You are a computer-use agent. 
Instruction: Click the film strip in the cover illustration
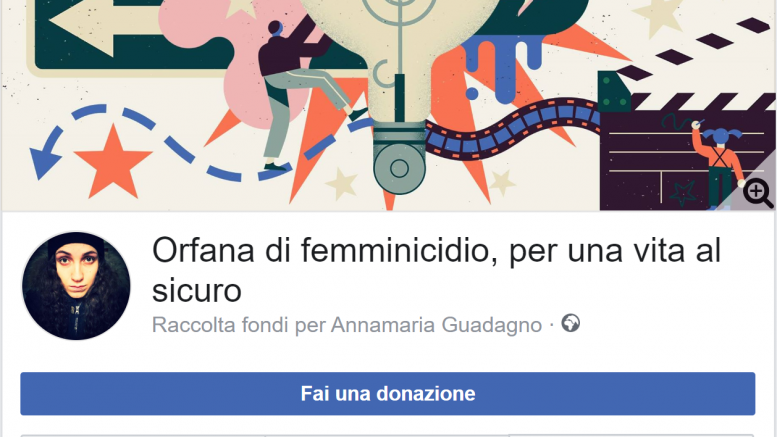(513, 129)
